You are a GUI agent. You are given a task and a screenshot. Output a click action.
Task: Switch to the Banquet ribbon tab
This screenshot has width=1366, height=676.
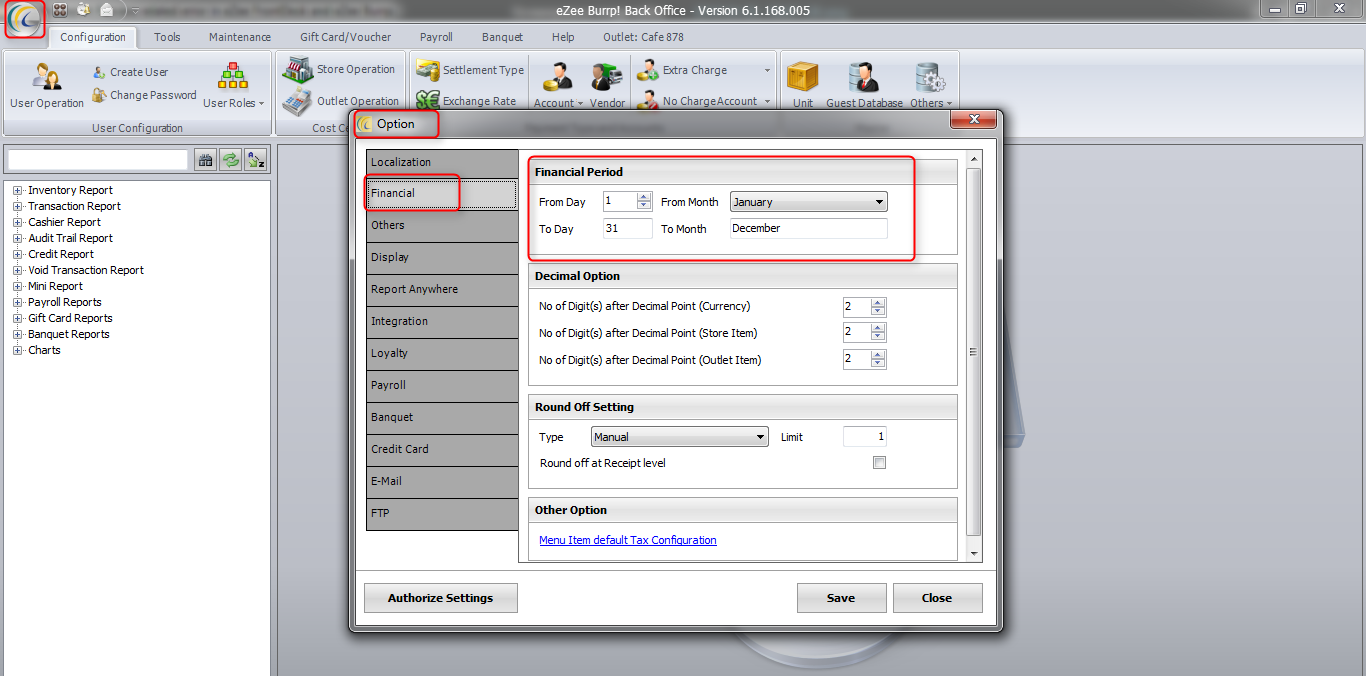pos(502,37)
